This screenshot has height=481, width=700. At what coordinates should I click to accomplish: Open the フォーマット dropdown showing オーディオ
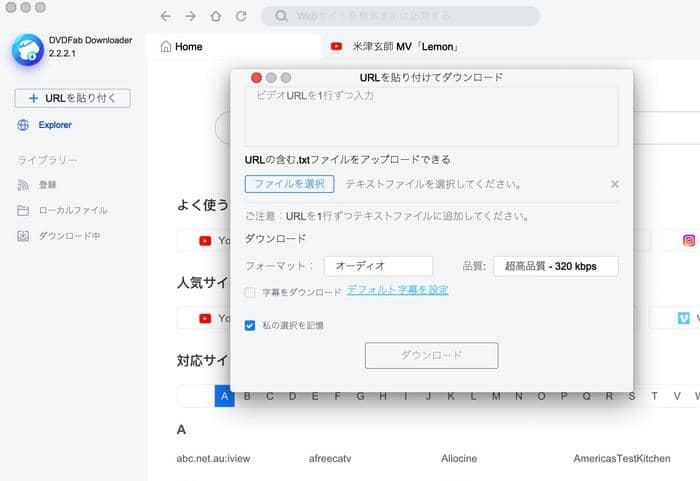378,266
